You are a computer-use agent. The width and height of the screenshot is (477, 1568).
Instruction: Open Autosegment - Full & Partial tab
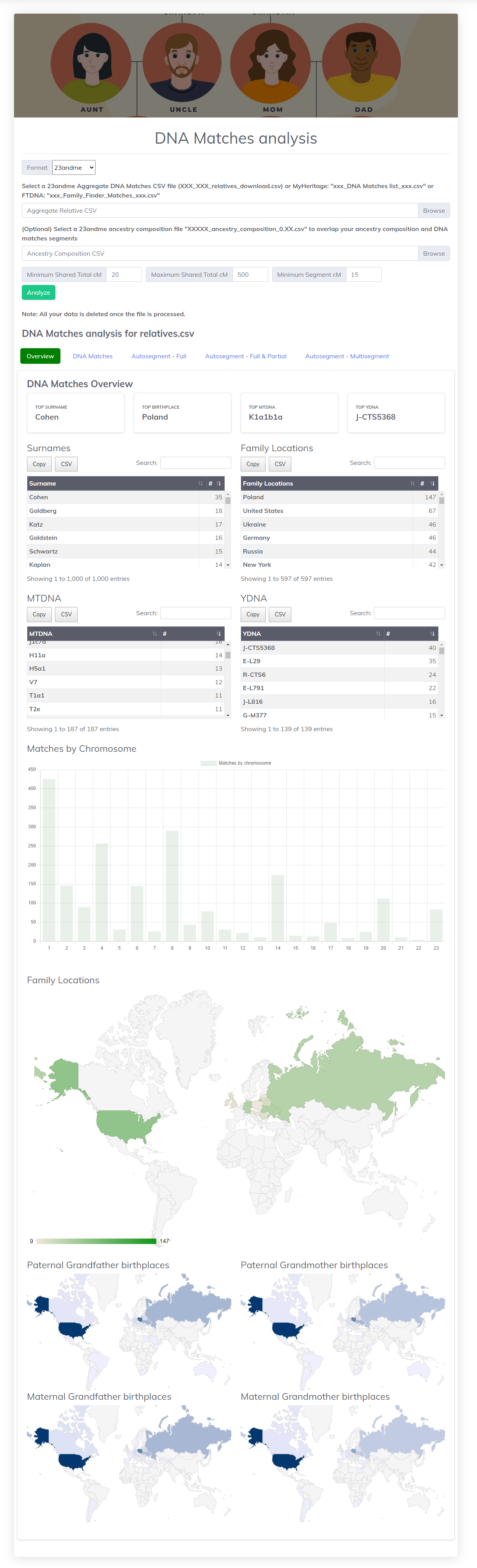coord(245,356)
